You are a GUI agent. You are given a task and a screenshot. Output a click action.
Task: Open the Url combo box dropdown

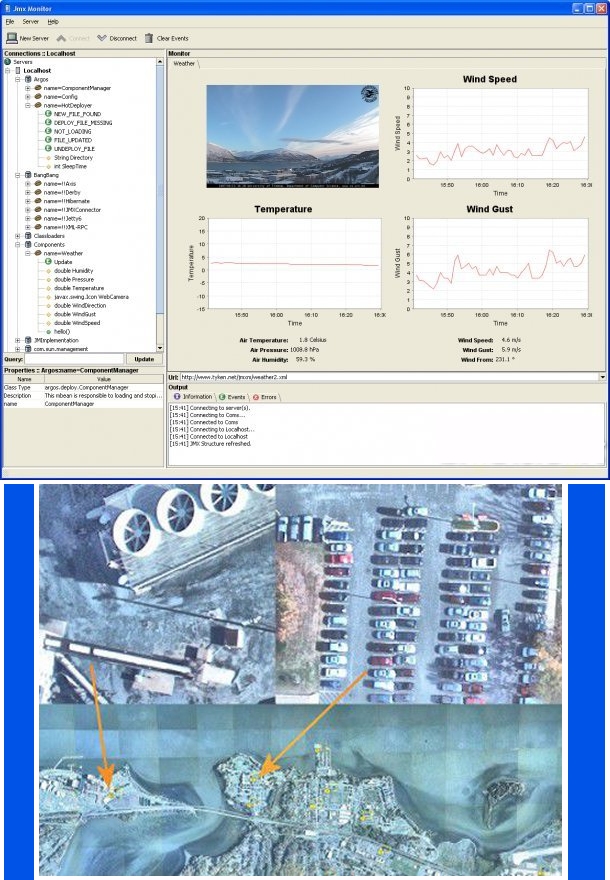tap(602, 377)
